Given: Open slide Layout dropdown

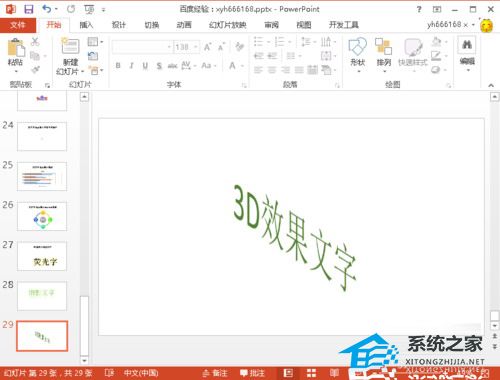Looking at the screenshot, I should pos(95,42).
